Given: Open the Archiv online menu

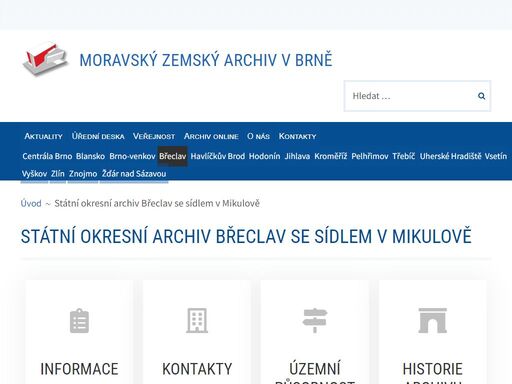Looking at the screenshot, I should (x=211, y=136).
